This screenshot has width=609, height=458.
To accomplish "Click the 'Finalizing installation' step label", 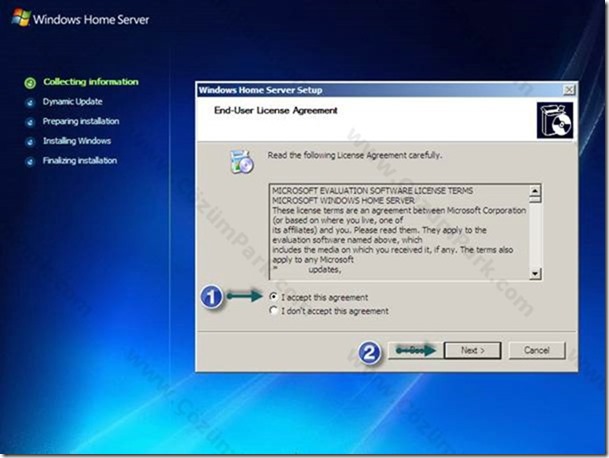I will coord(80,161).
